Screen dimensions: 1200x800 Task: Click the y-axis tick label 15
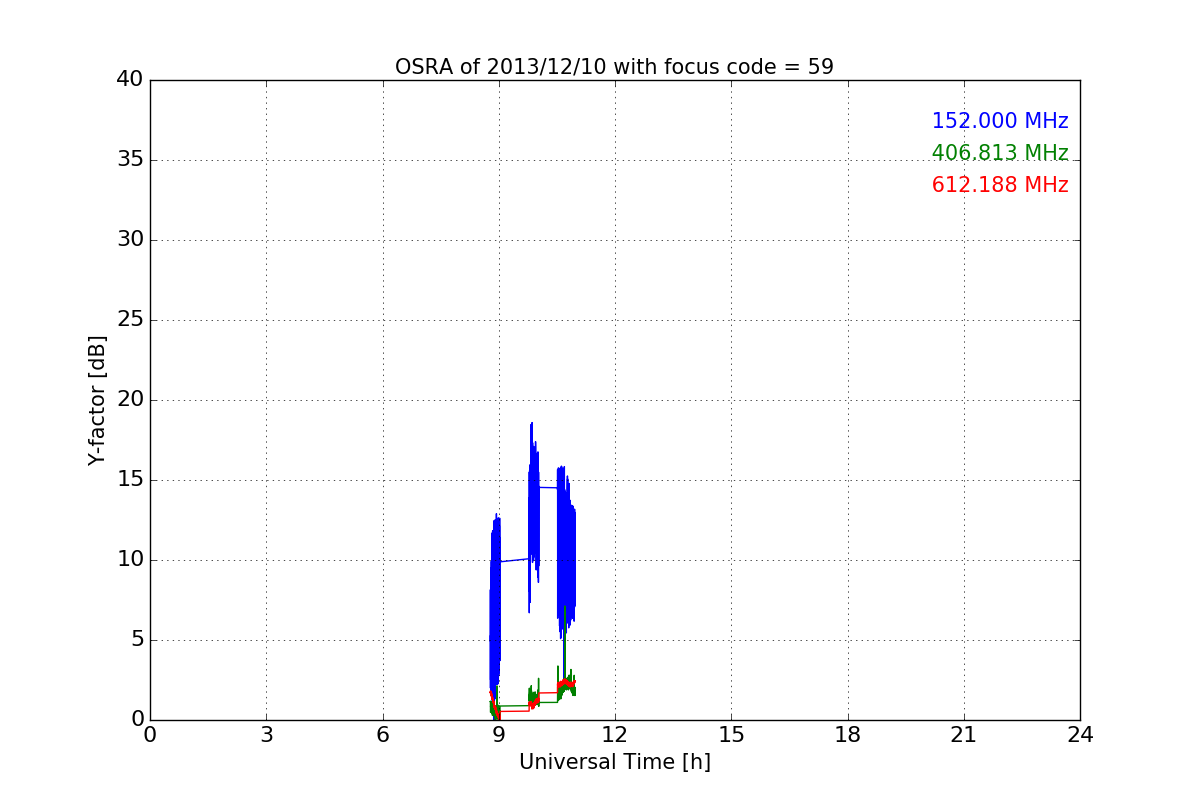tap(129, 480)
